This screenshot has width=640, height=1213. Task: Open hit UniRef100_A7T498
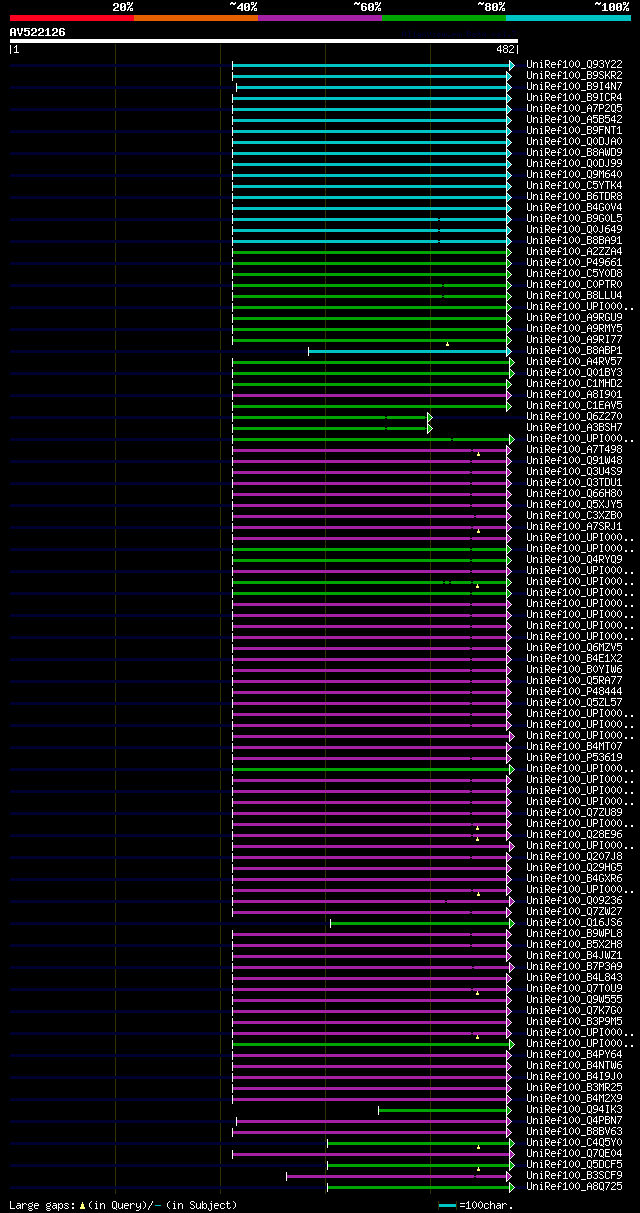tap(574, 449)
